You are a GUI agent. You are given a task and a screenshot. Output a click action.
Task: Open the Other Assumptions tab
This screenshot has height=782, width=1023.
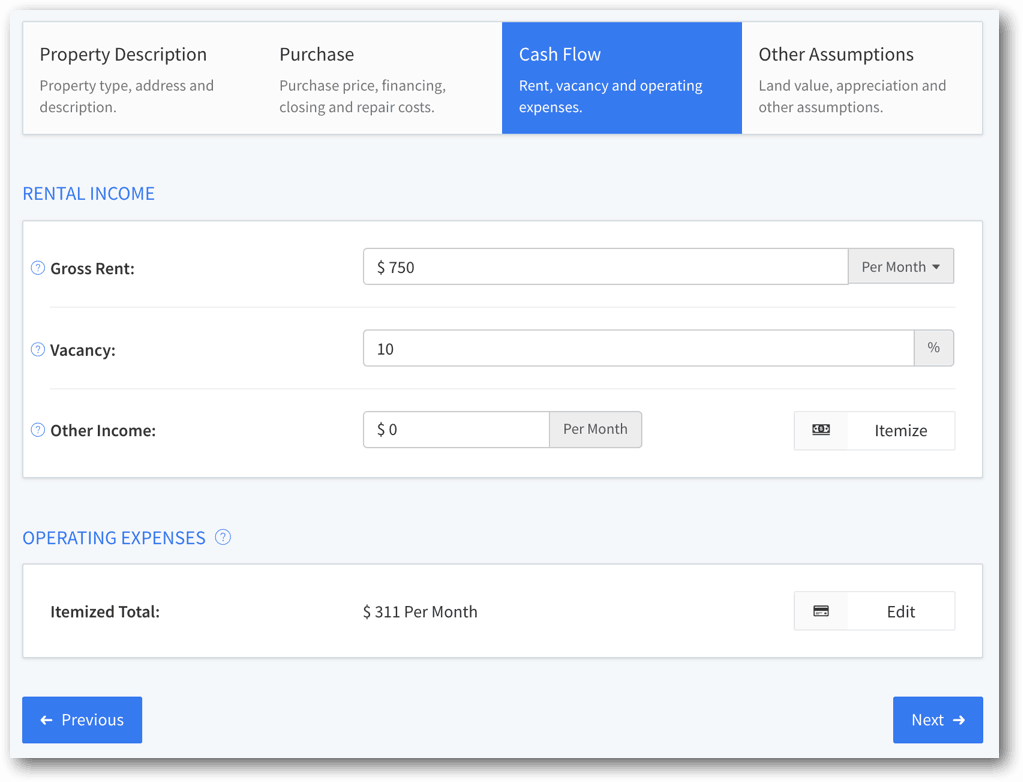862,78
